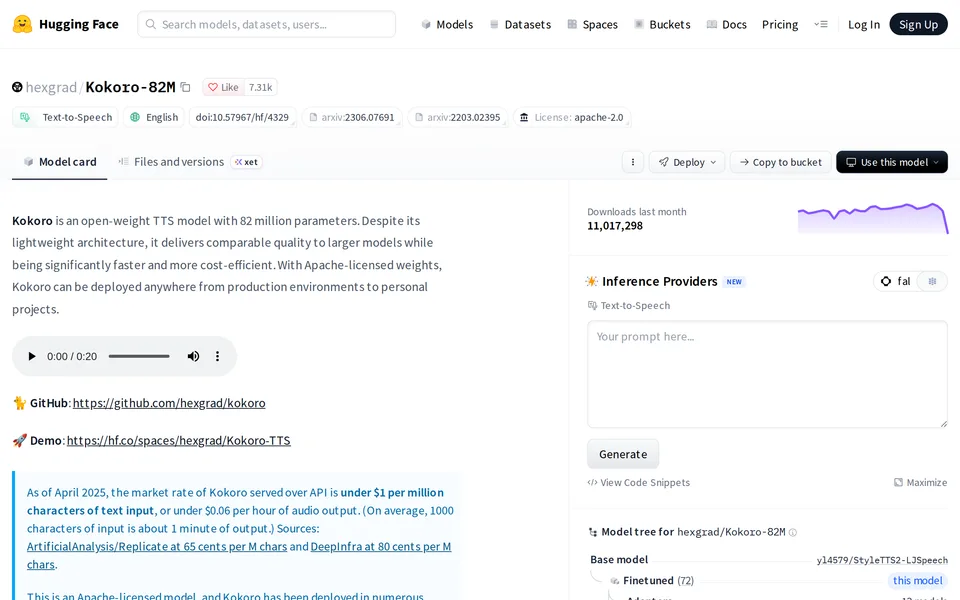Select the Text-to-Speech tag
Image resolution: width=960 pixels, height=600 pixels.
coord(66,117)
